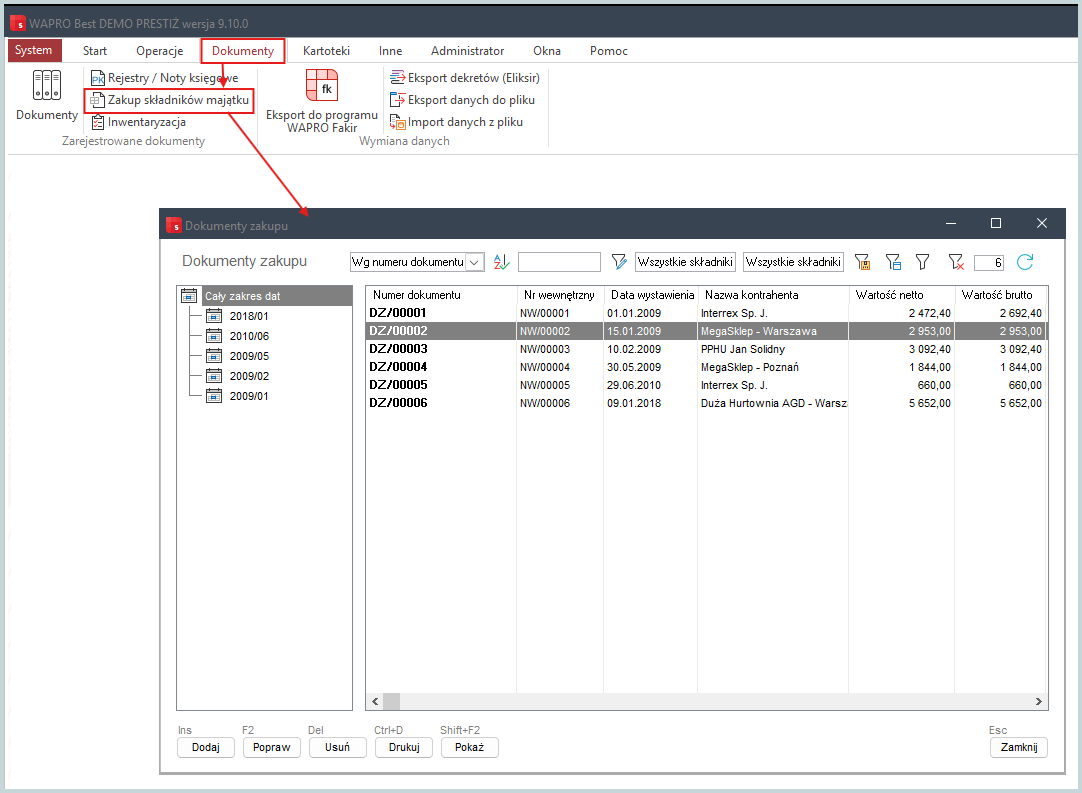Click Eksport danych do pliku
The image size is (1082, 793).
click(462, 100)
